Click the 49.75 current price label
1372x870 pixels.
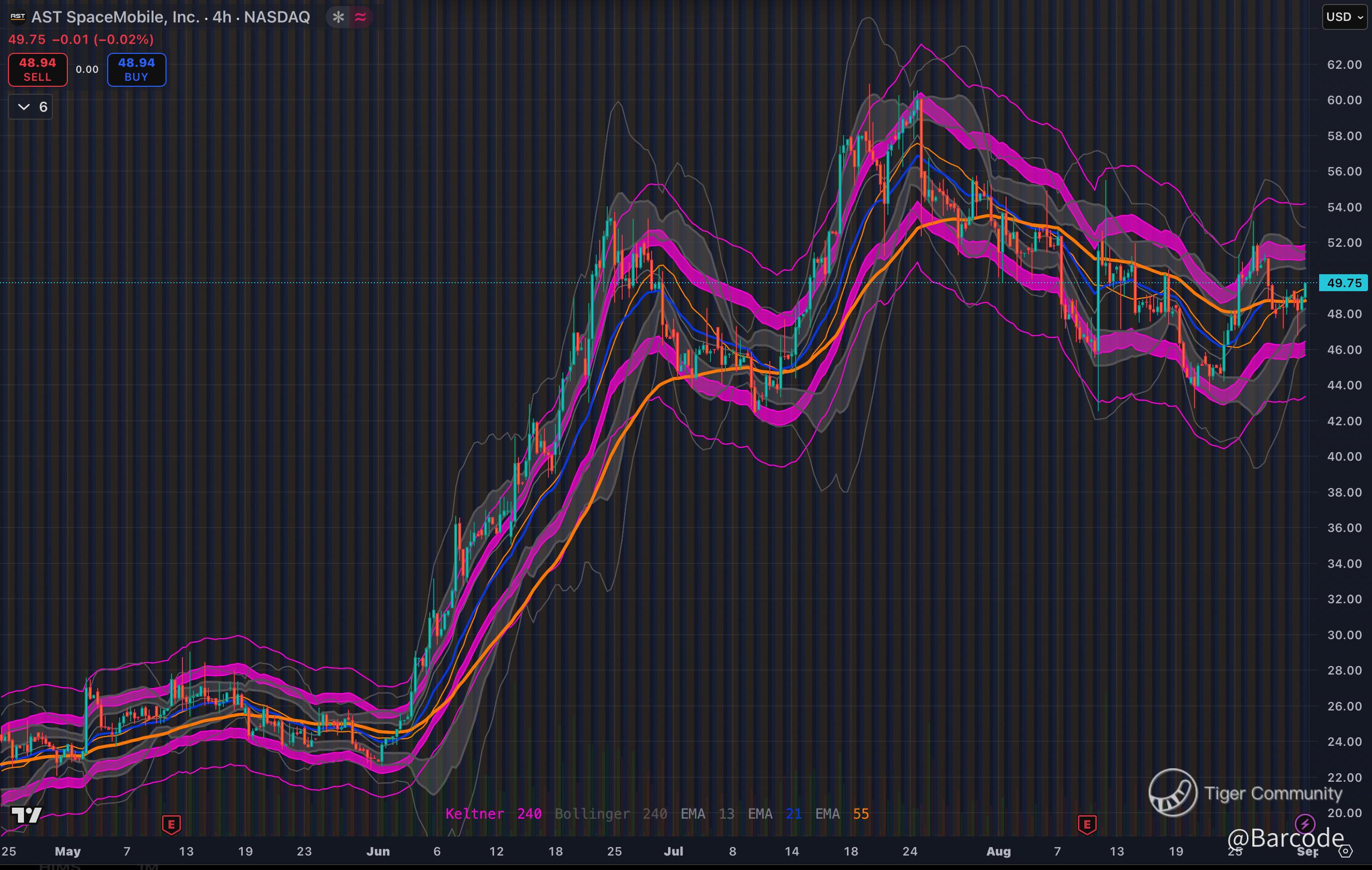[x=1344, y=283]
